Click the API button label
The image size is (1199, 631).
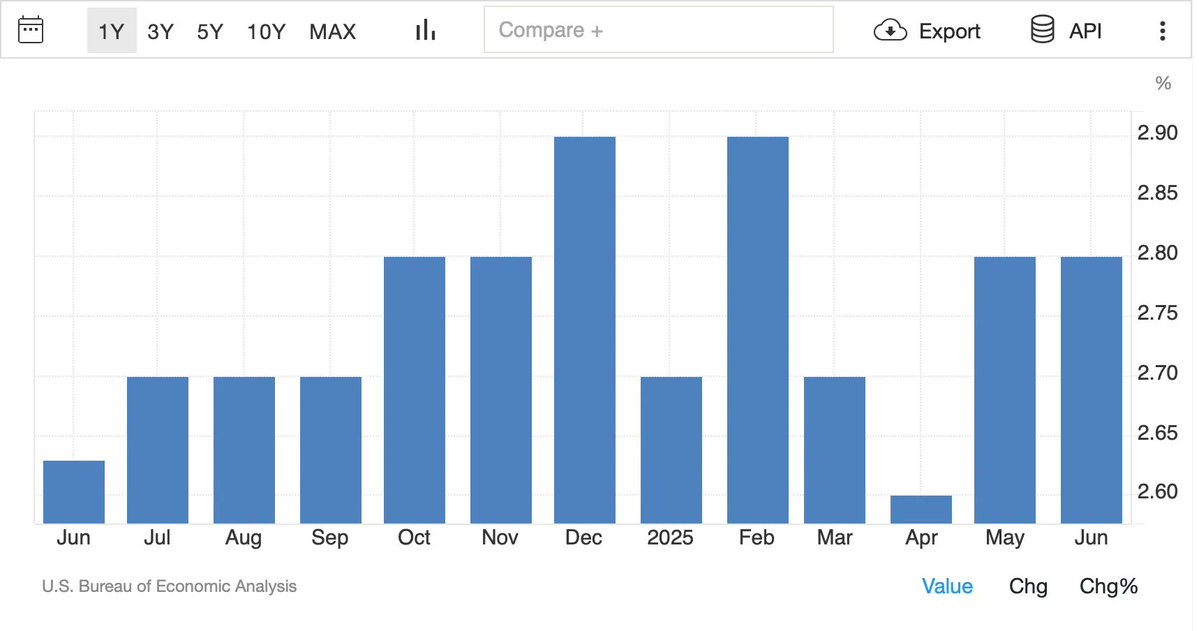[1085, 31]
